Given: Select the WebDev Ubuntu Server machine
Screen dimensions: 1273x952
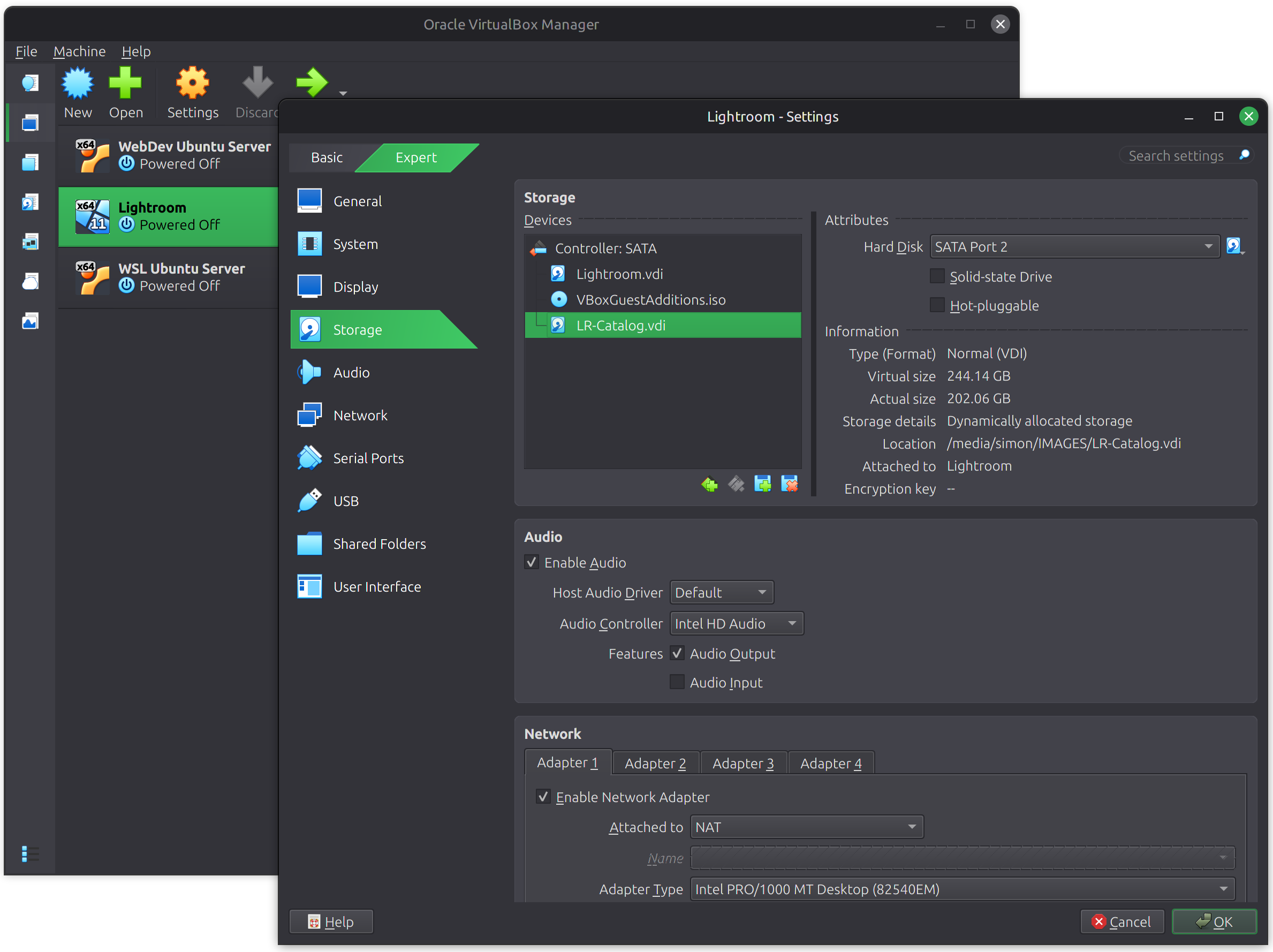Looking at the screenshot, I should (169, 155).
